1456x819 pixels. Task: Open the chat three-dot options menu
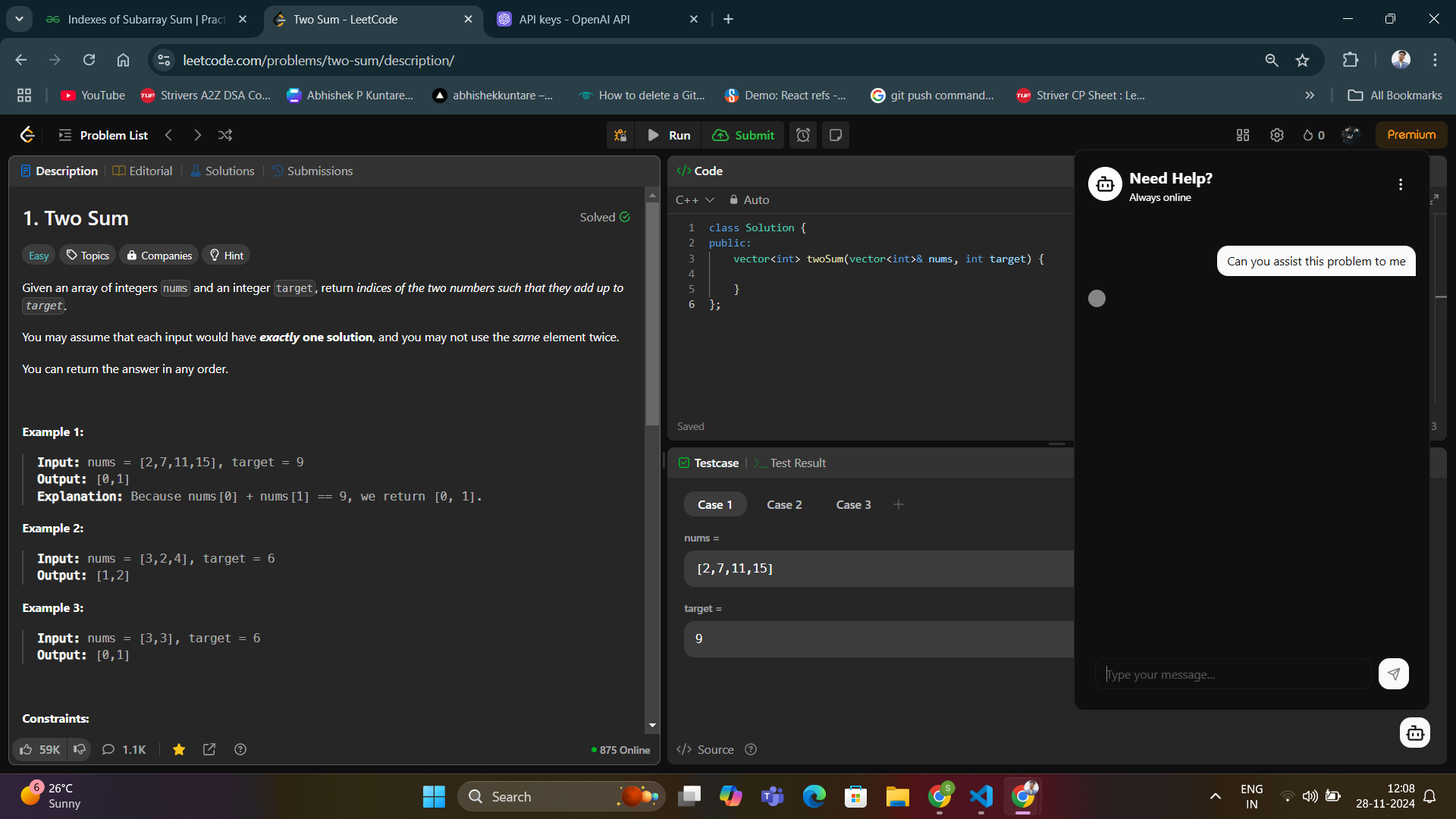tap(1400, 184)
